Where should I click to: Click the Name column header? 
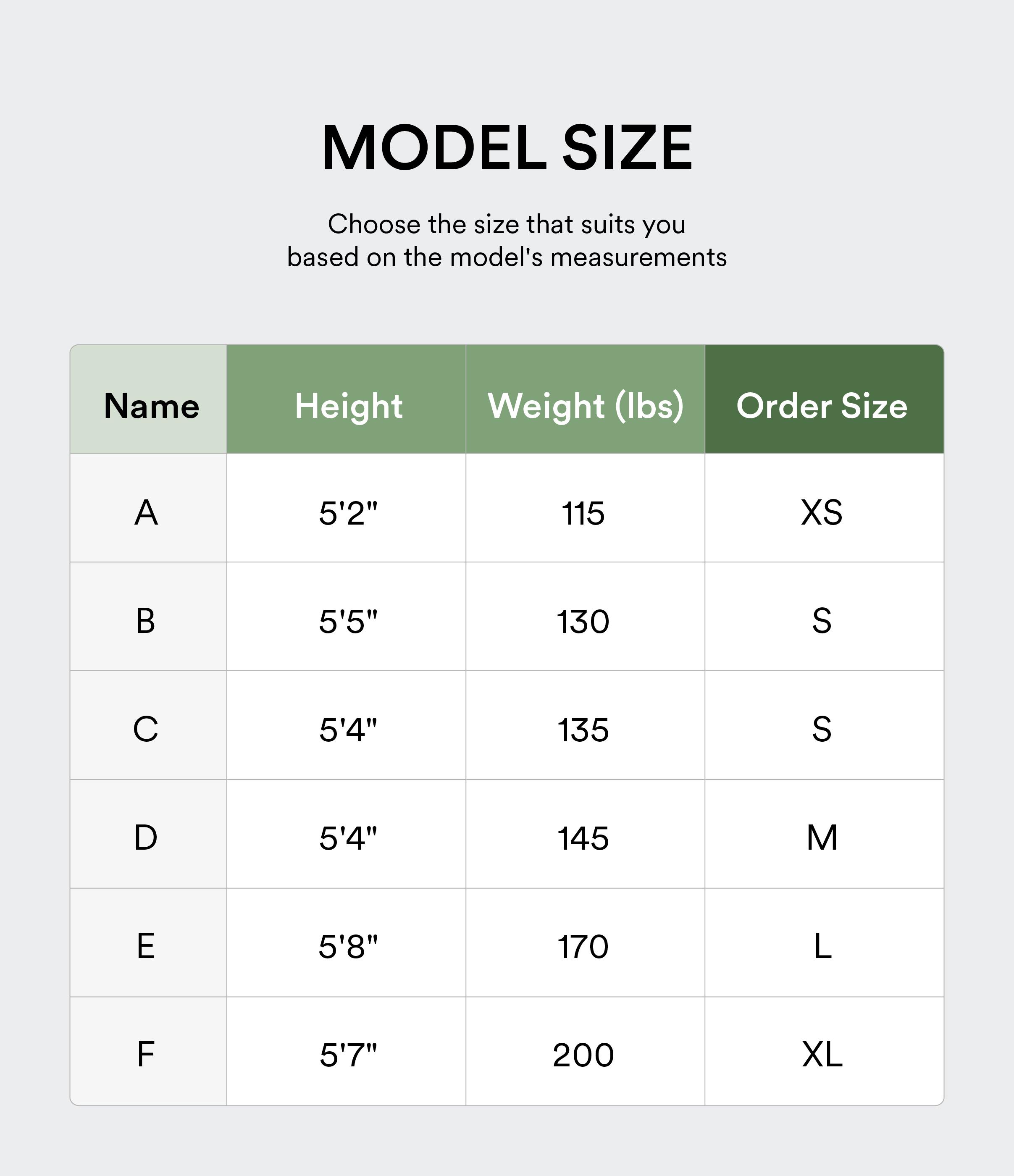click(x=151, y=407)
